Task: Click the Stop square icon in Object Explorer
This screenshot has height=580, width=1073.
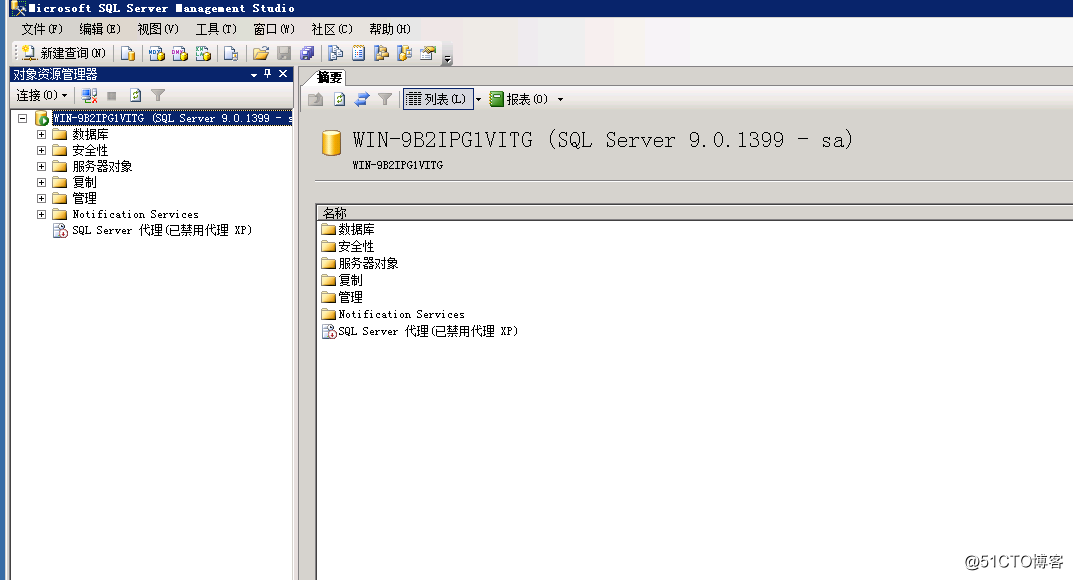Action: tap(112, 95)
